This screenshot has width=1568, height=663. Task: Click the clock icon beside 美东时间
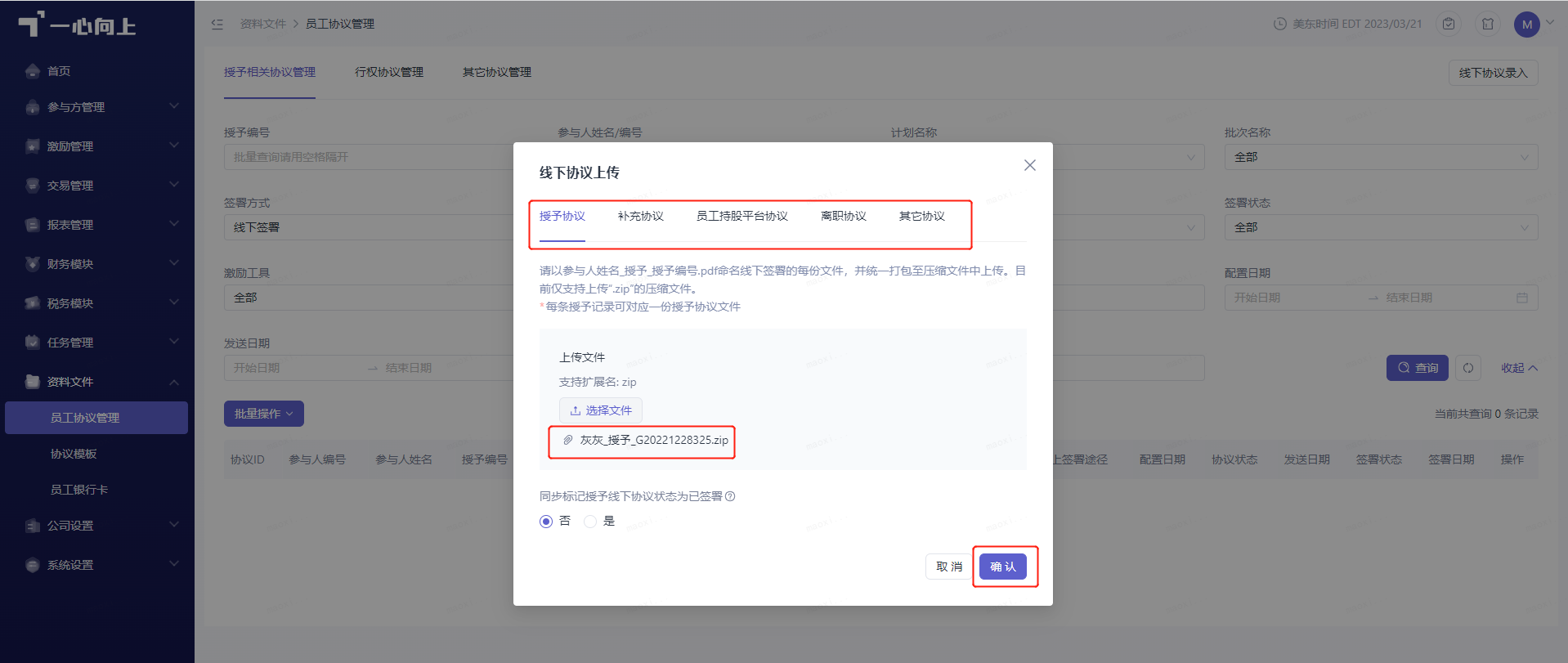pyautogui.click(x=1280, y=24)
